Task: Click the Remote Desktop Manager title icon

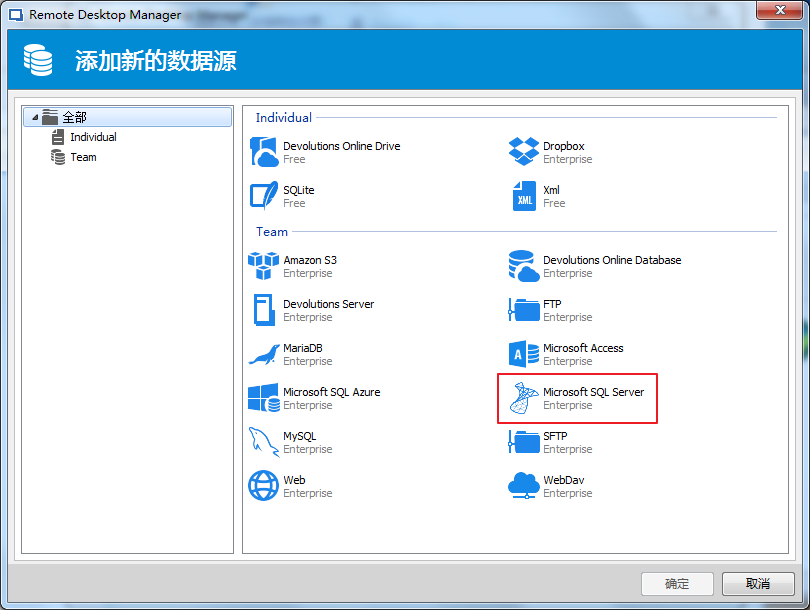Action: [x=16, y=14]
